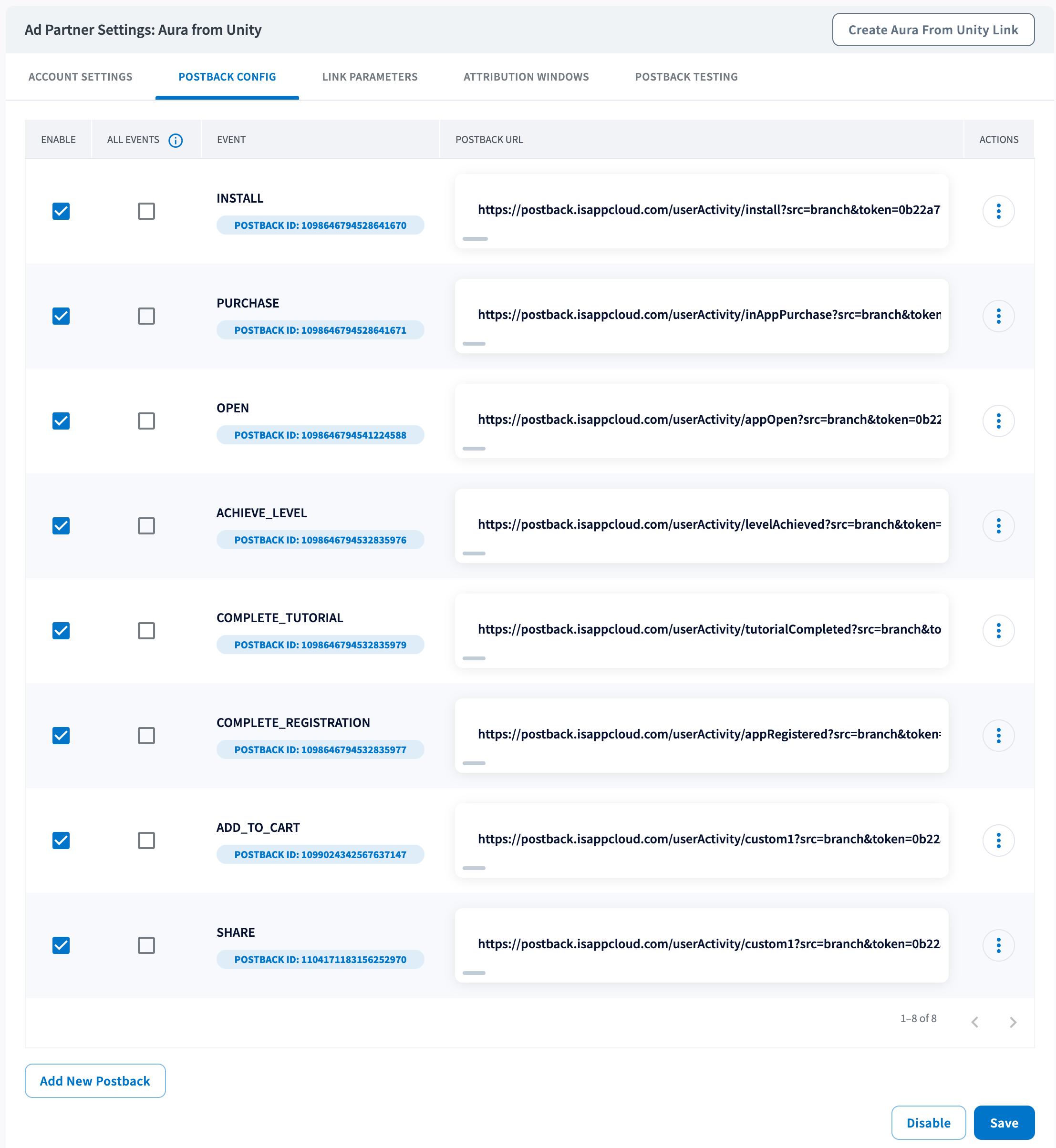
Task: Open SHARE row actions menu
Action: point(998,945)
